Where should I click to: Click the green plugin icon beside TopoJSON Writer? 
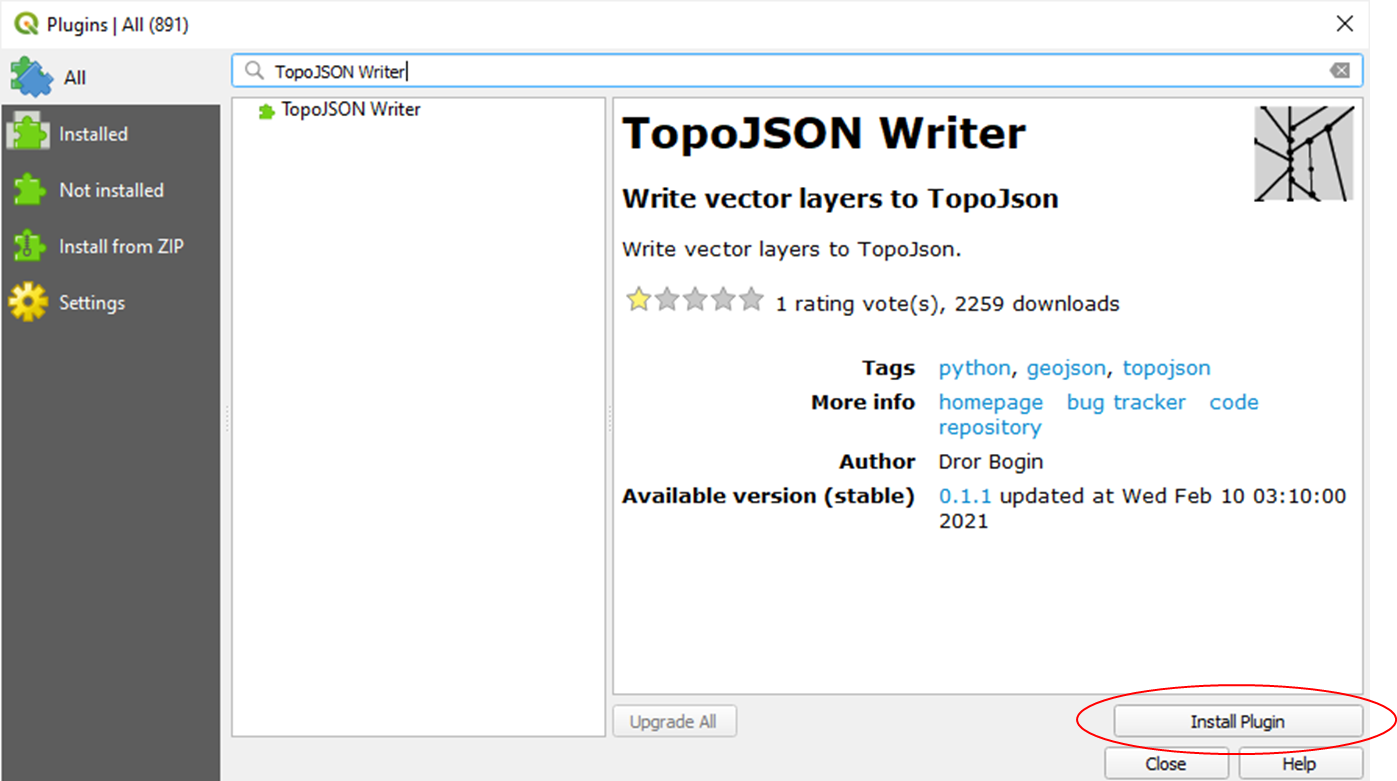266,111
